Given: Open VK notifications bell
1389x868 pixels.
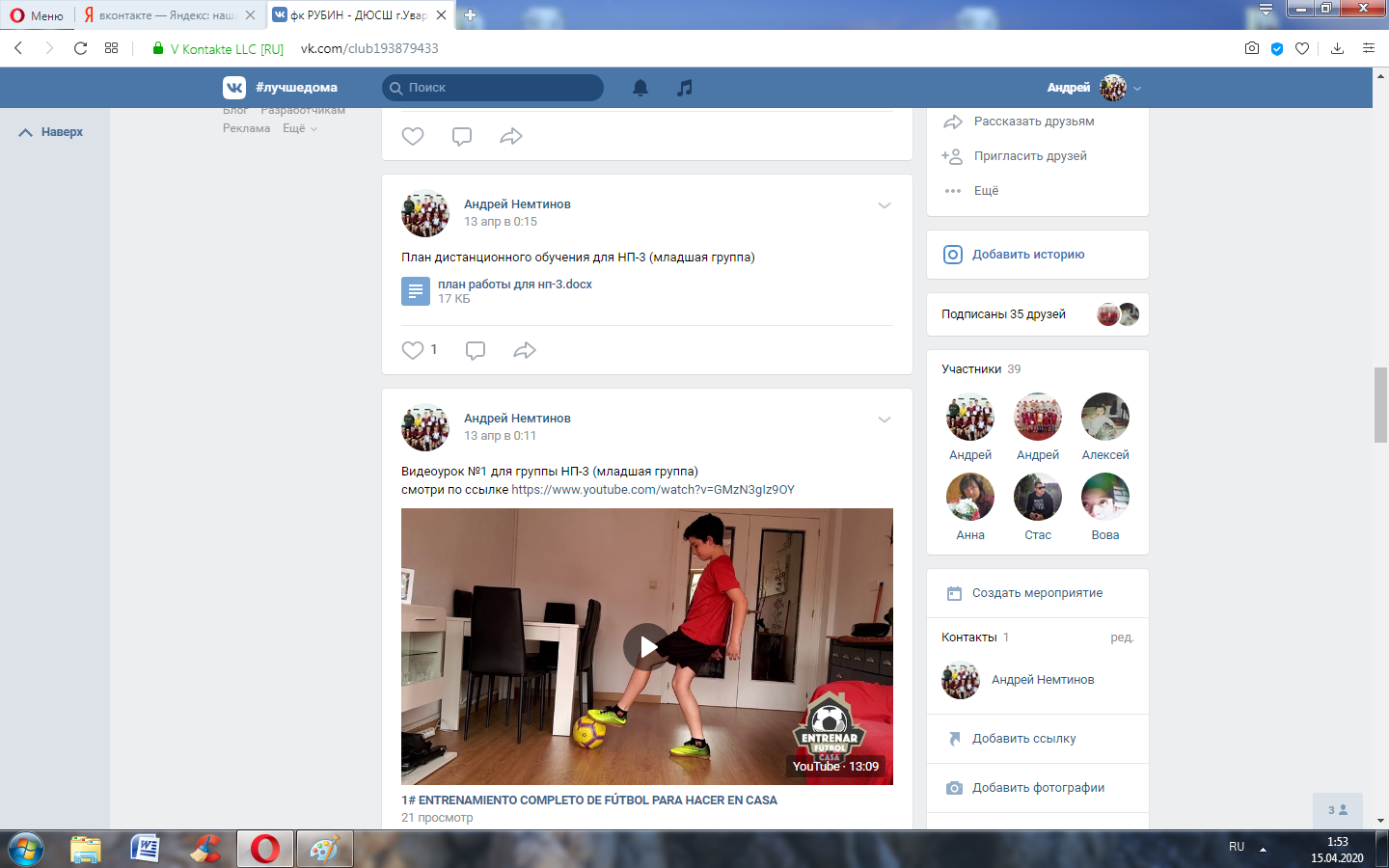Looking at the screenshot, I should point(640,88).
